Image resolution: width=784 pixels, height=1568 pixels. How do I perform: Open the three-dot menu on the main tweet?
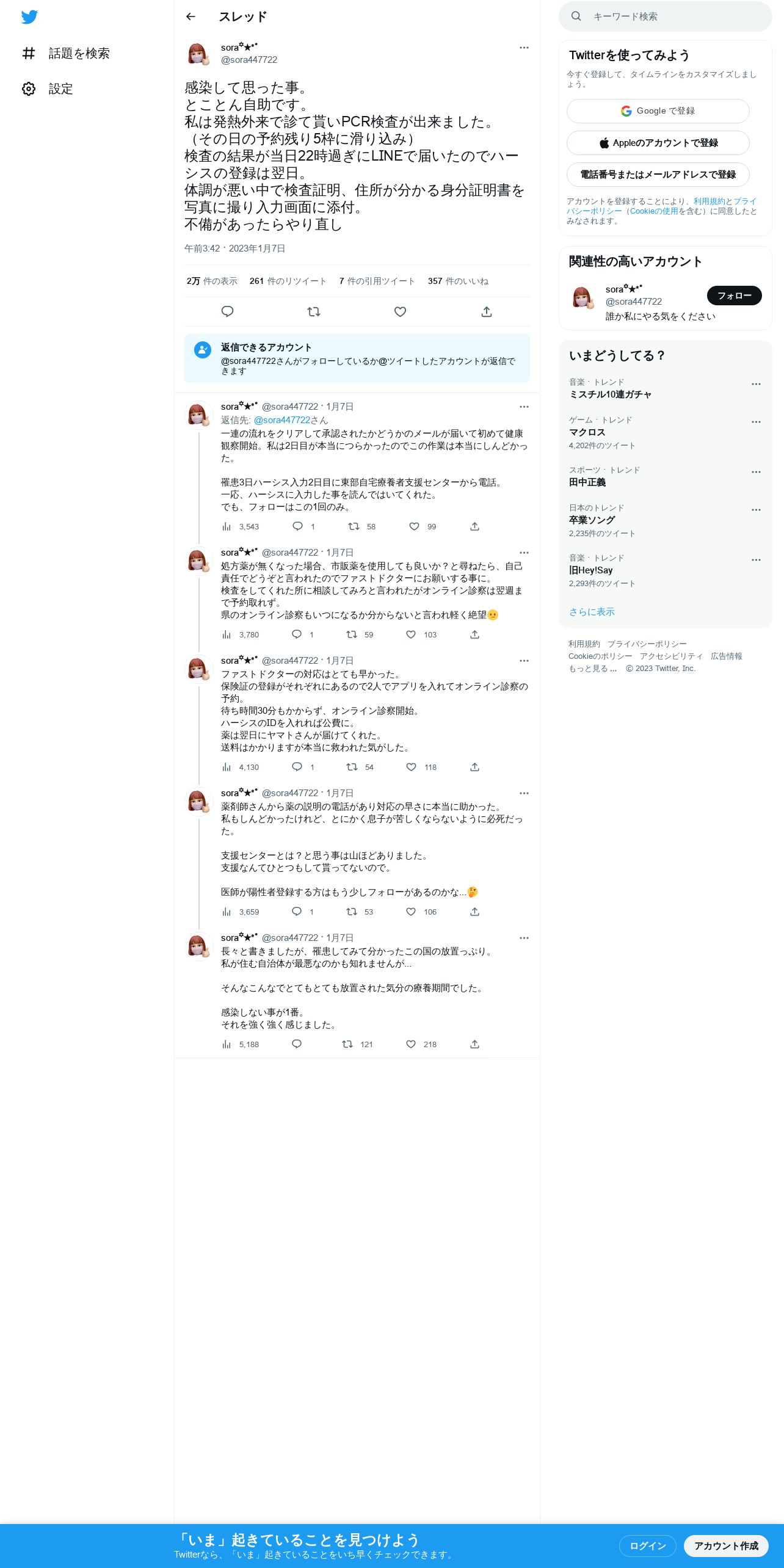point(524,48)
